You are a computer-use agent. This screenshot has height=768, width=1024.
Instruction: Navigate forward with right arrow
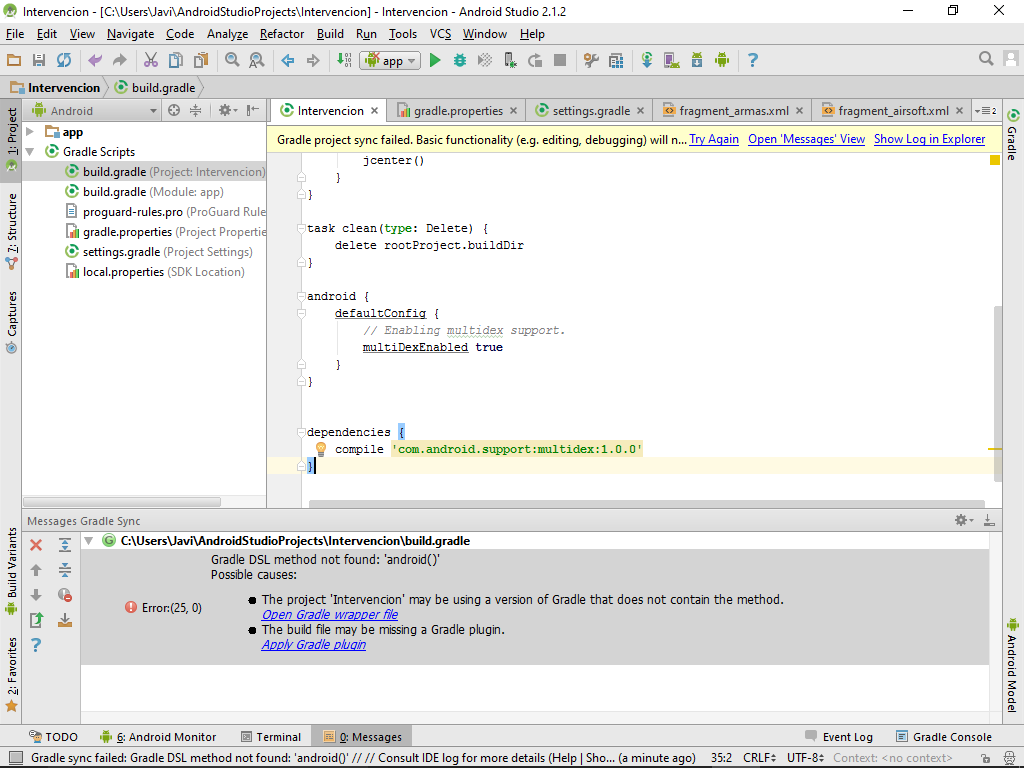[313, 60]
